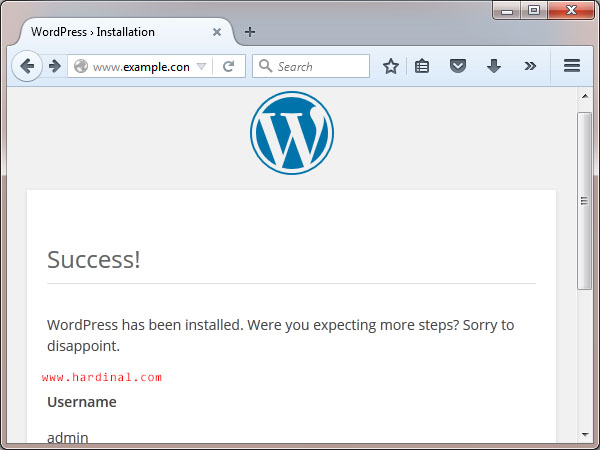The image size is (600, 450).
Task: Click the Username label
Action: point(82,402)
